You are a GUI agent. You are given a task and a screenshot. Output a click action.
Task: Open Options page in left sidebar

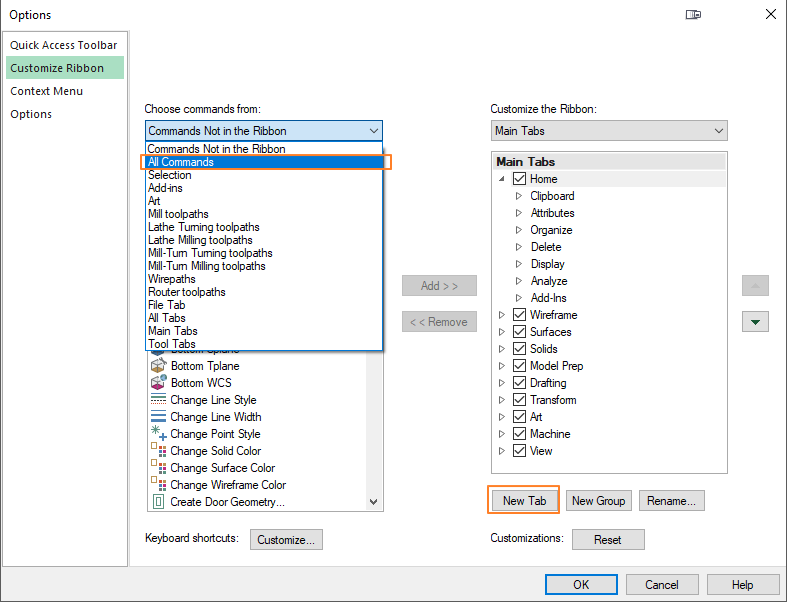pyautogui.click(x=65, y=114)
